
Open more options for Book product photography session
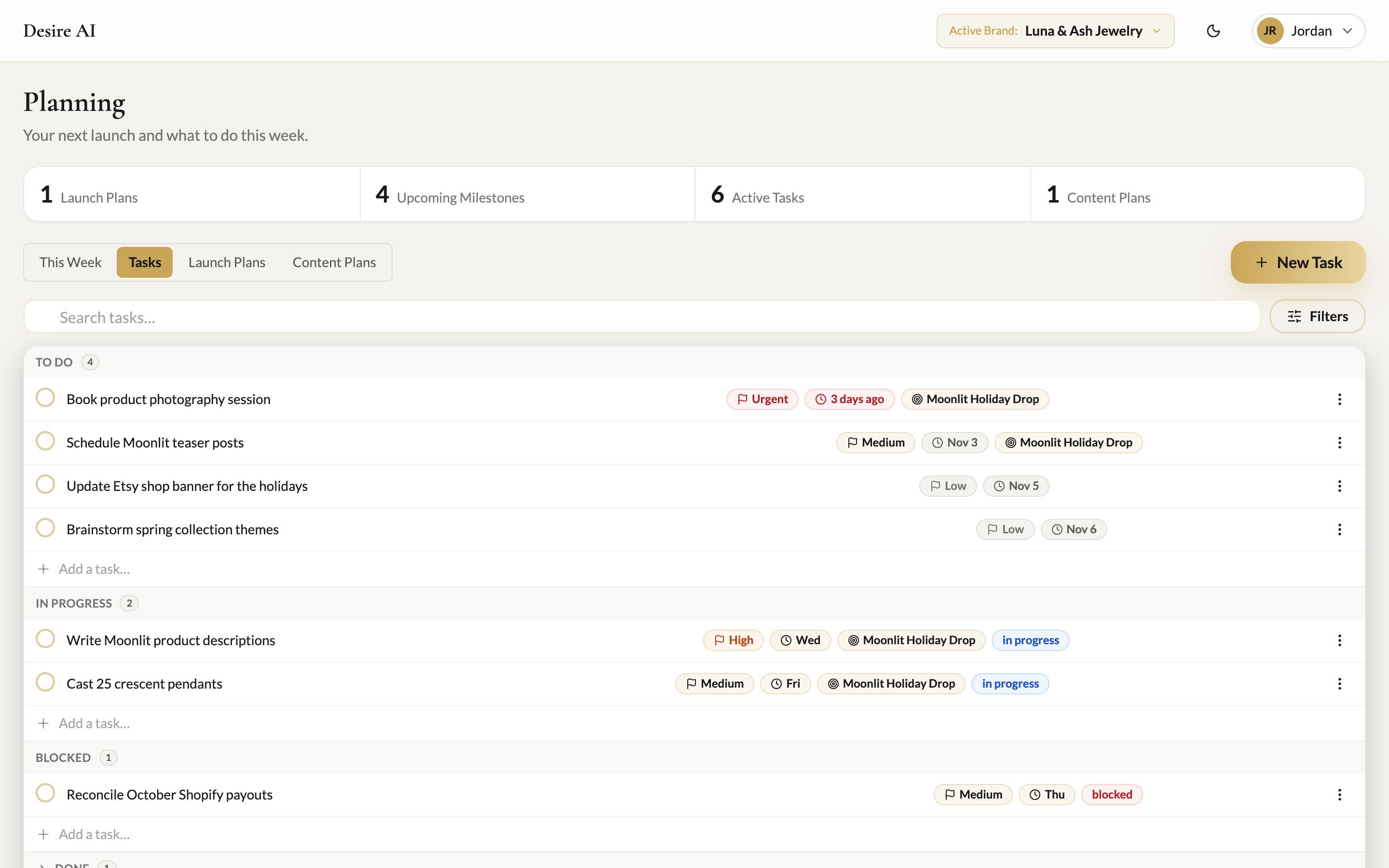tap(1339, 399)
